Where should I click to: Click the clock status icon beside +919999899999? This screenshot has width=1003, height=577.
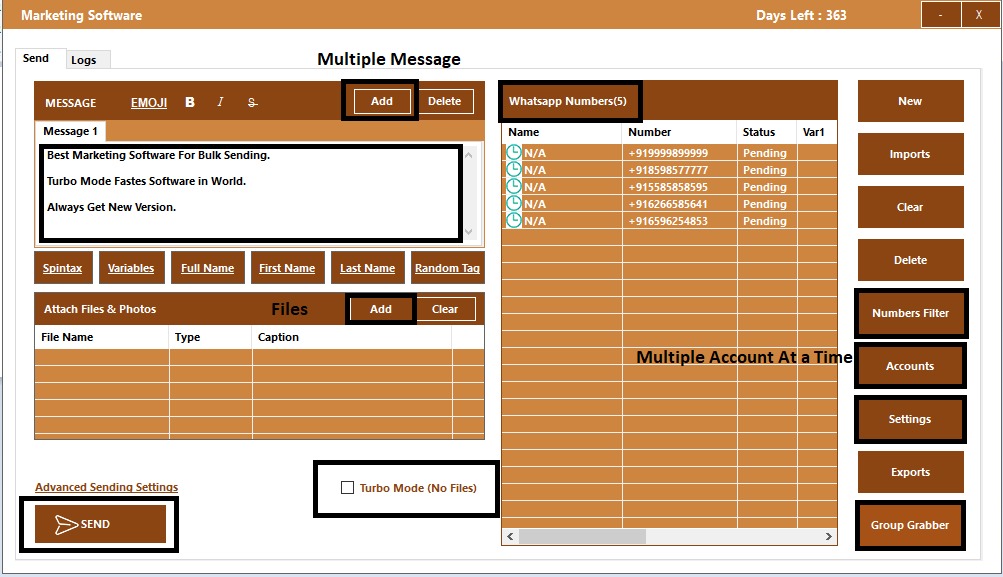tap(513, 153)
